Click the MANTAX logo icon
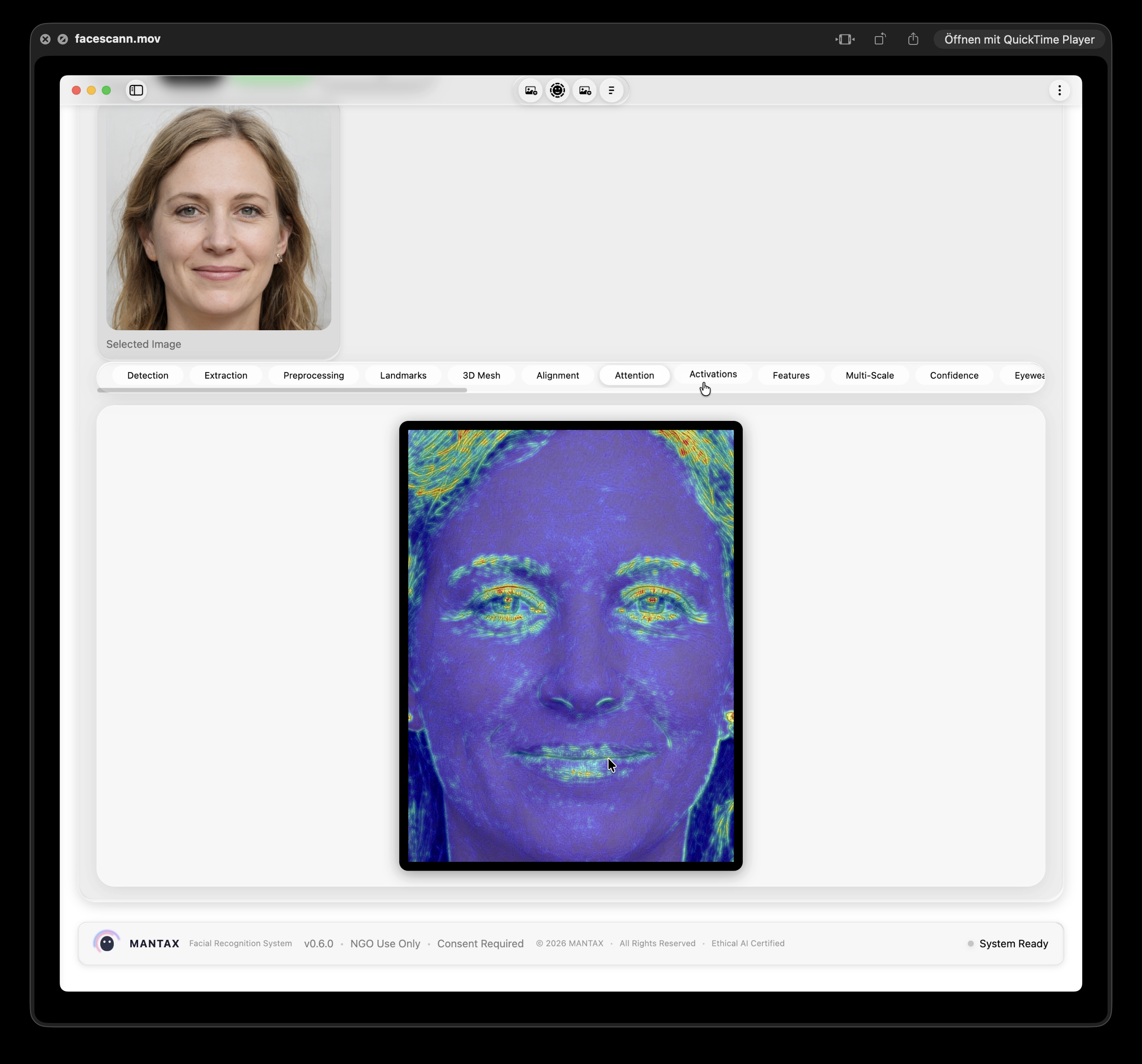Image resolution: width=1142 pixels, height=1064 pixels. point(107,943)
